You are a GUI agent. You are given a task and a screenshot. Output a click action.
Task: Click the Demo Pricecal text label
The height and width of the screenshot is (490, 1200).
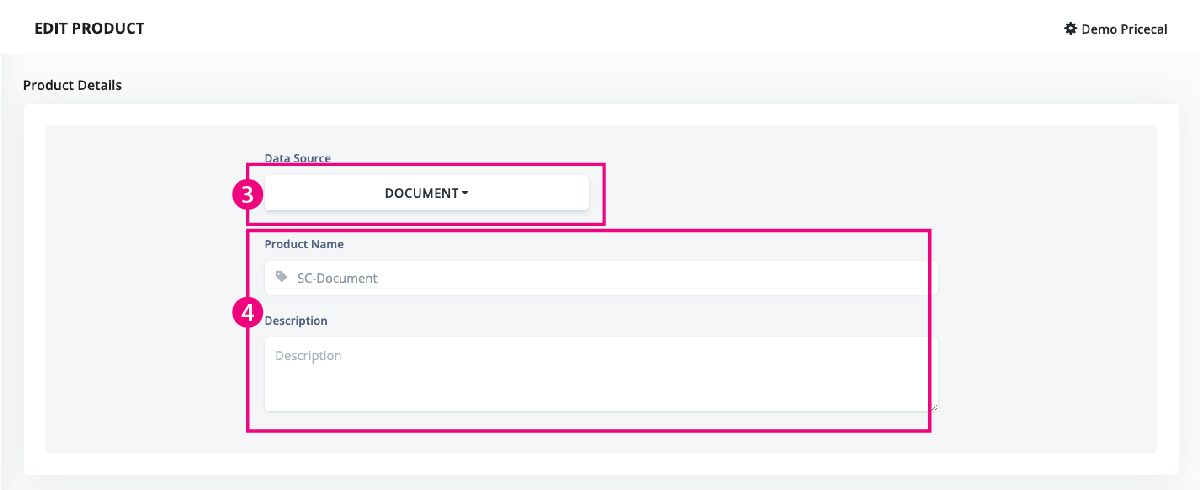click(1125, 29)
